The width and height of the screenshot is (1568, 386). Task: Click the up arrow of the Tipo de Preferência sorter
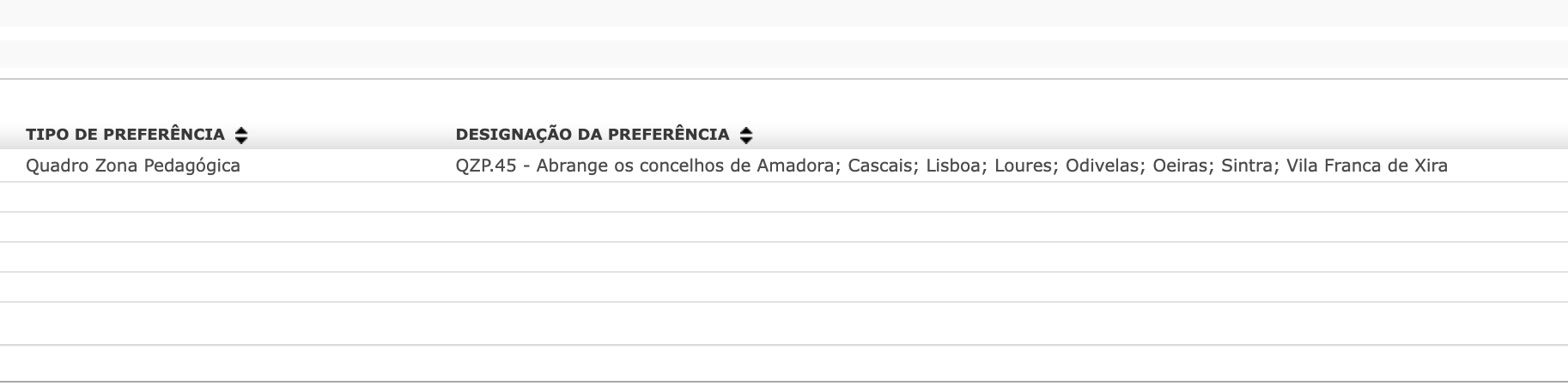point(241,130)
